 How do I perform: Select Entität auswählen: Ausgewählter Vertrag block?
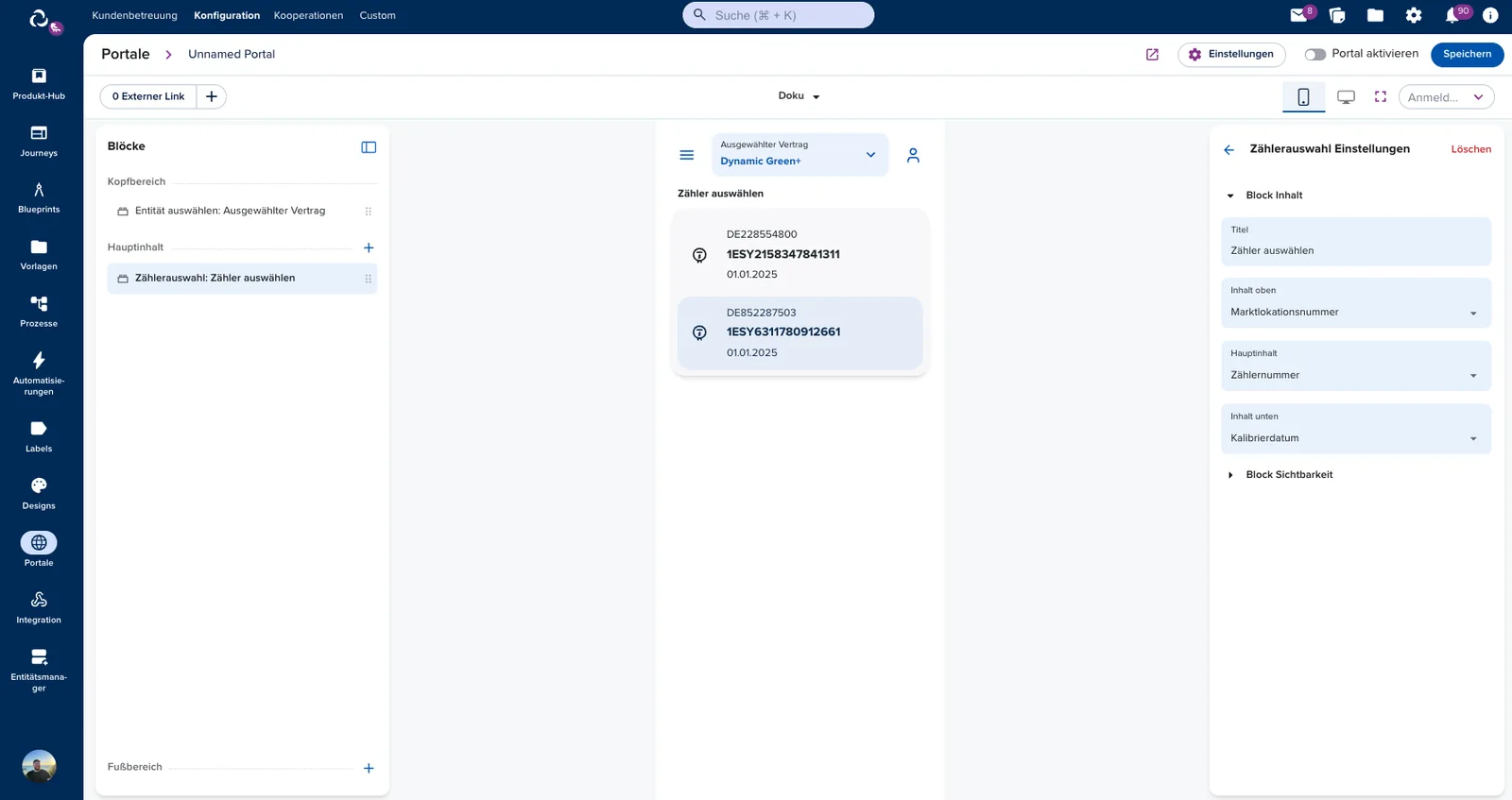[242, 212]
